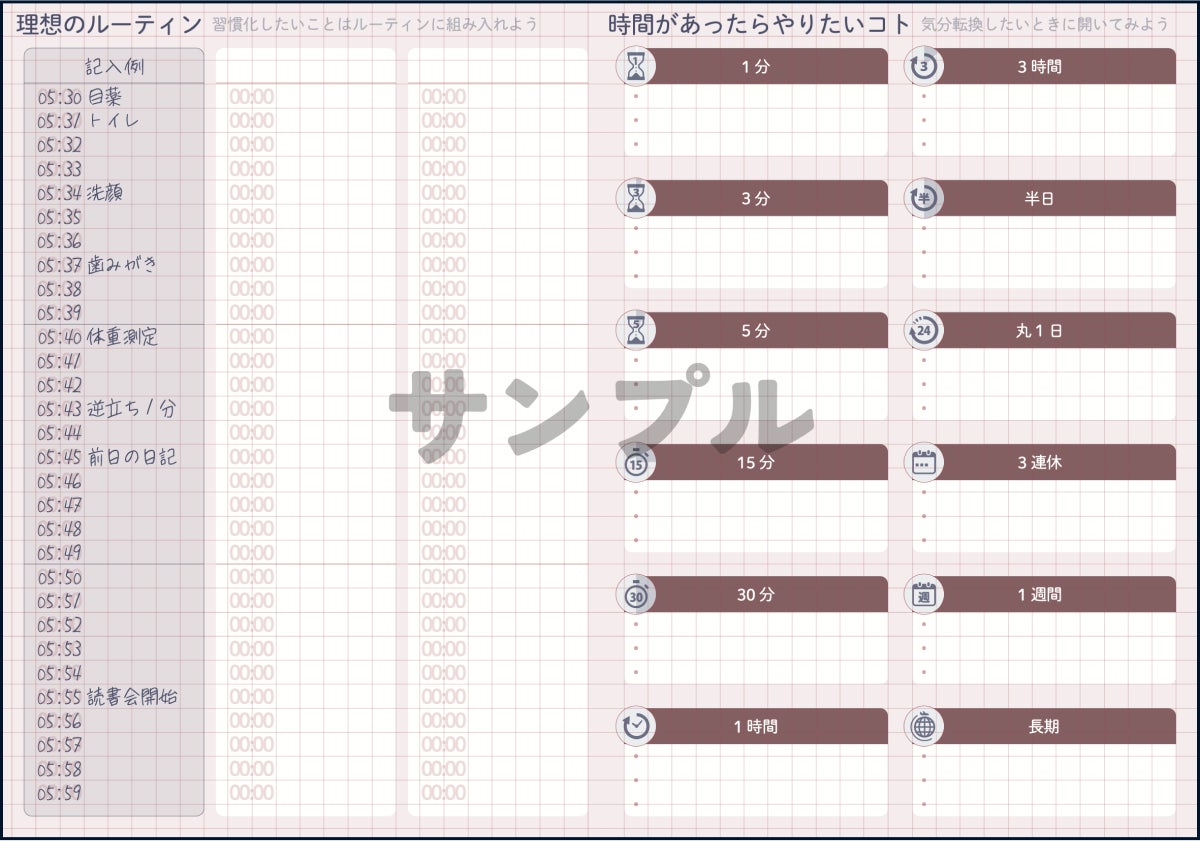Screen dimensions: 1200x841
Task: Select the 05:43 逆立ち1分 row
Action: (114, 409)
